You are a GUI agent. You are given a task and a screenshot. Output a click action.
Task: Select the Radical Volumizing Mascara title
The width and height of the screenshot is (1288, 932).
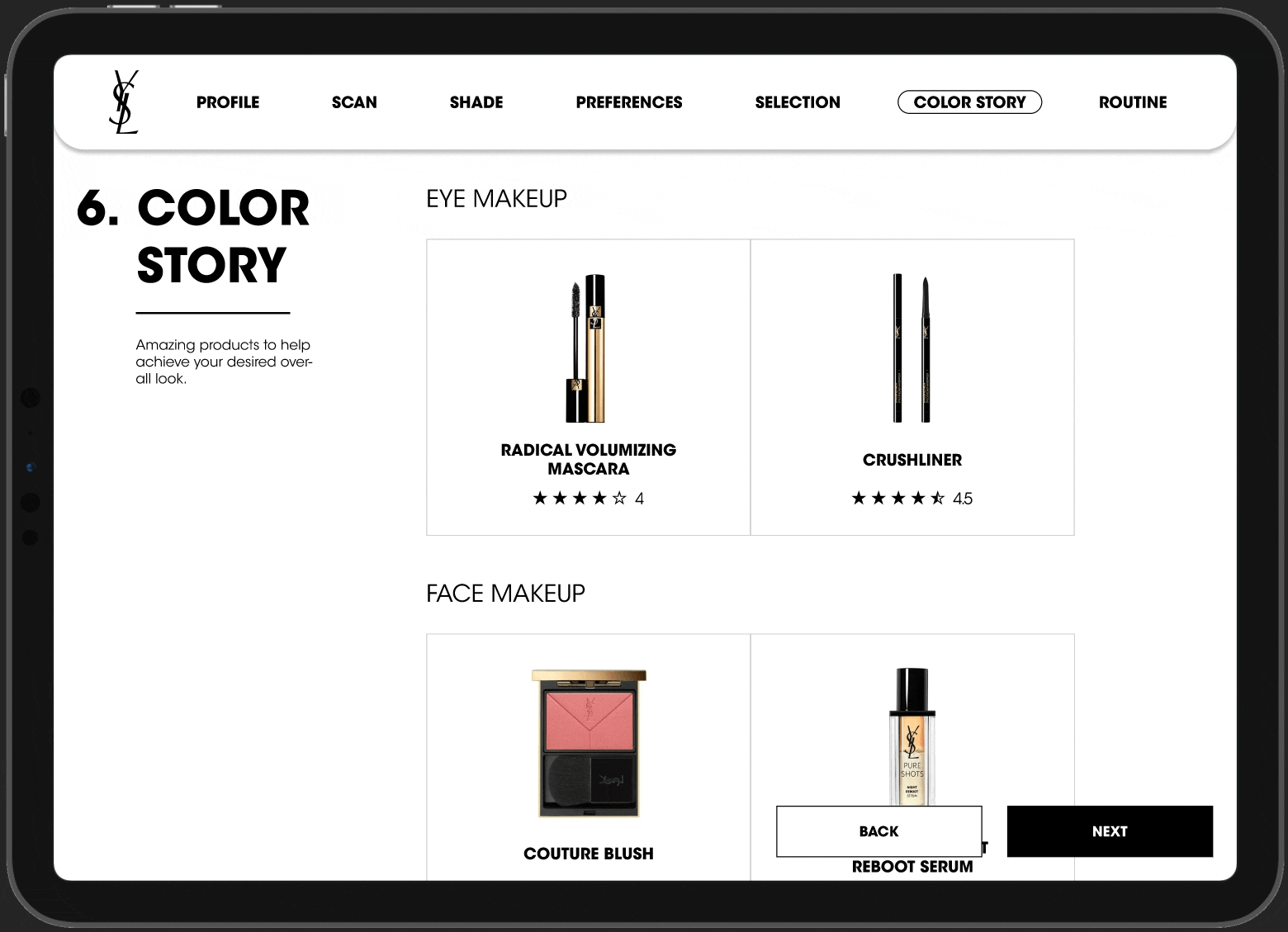589,459
